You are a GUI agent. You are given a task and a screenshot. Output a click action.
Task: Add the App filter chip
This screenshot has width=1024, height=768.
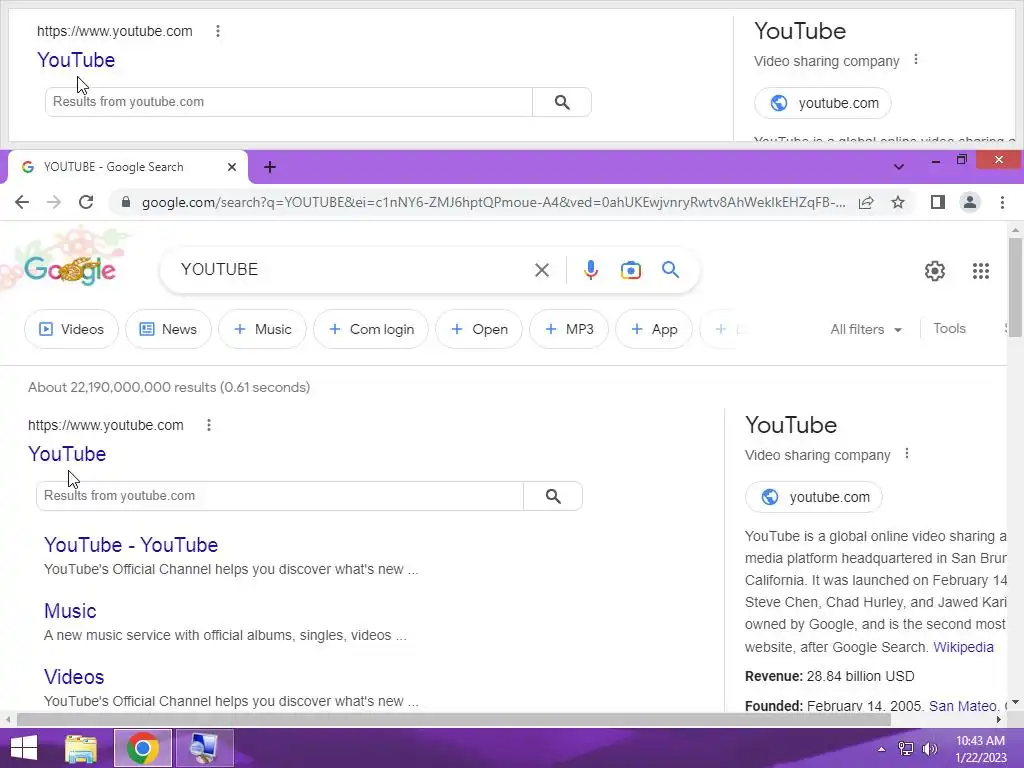click(x=654, y=329)
